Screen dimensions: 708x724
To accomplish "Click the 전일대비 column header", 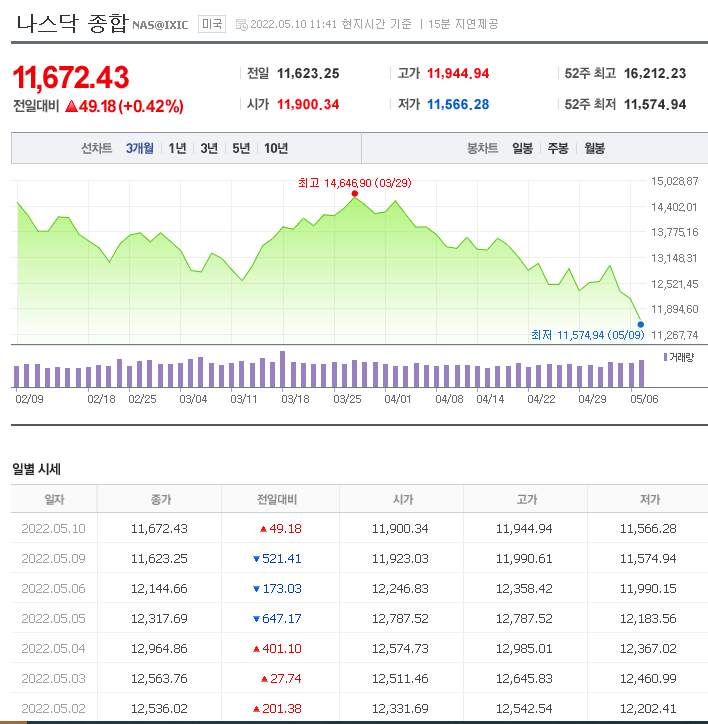I will (x=277, y=499).
